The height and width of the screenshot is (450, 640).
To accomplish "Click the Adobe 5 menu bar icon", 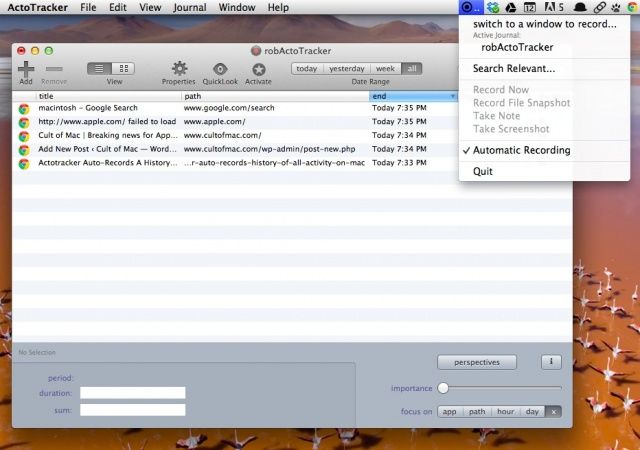I will (554, 7).
